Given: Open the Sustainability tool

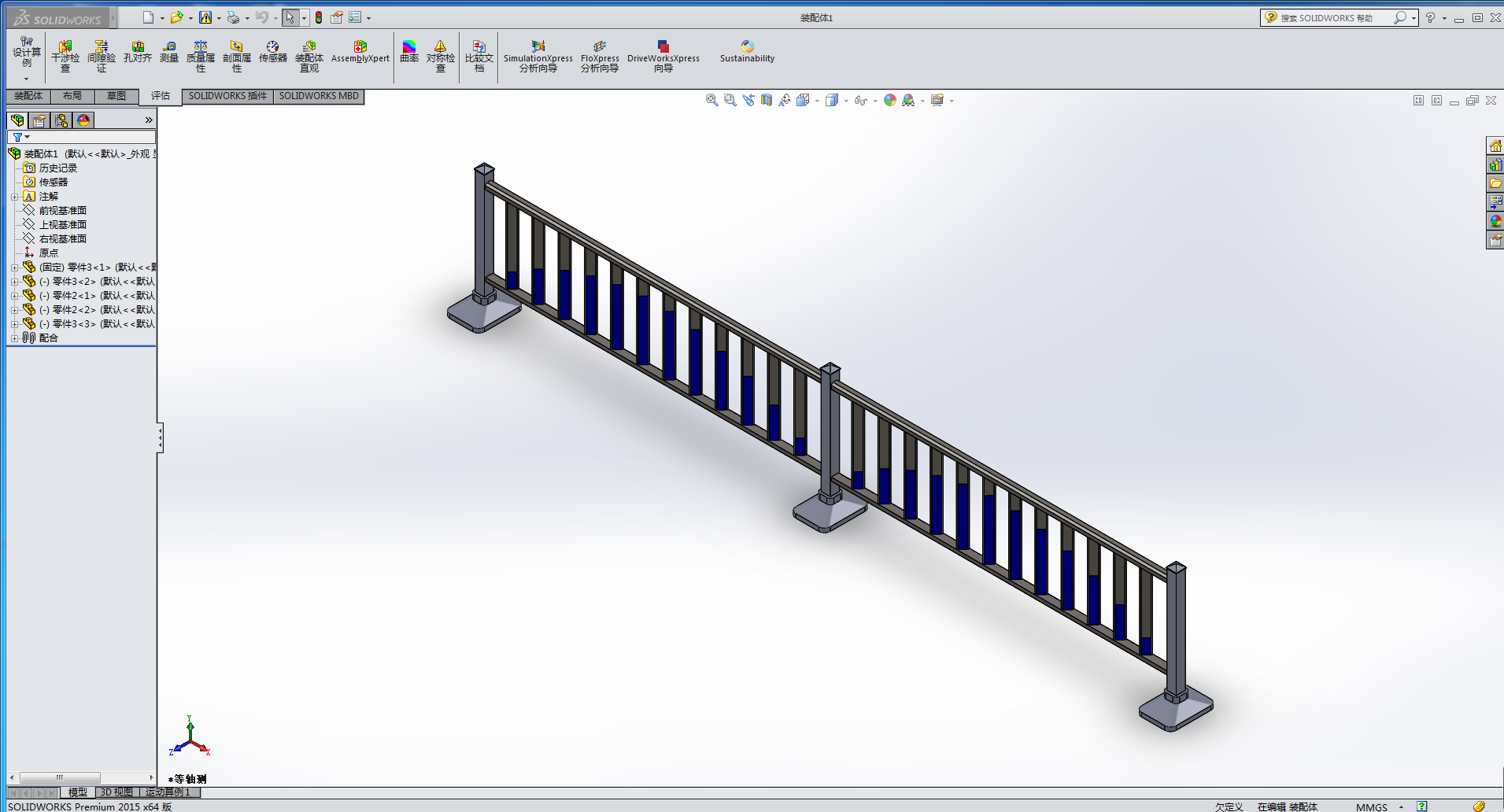Looking at the screenshot, I should coord(747,52).
